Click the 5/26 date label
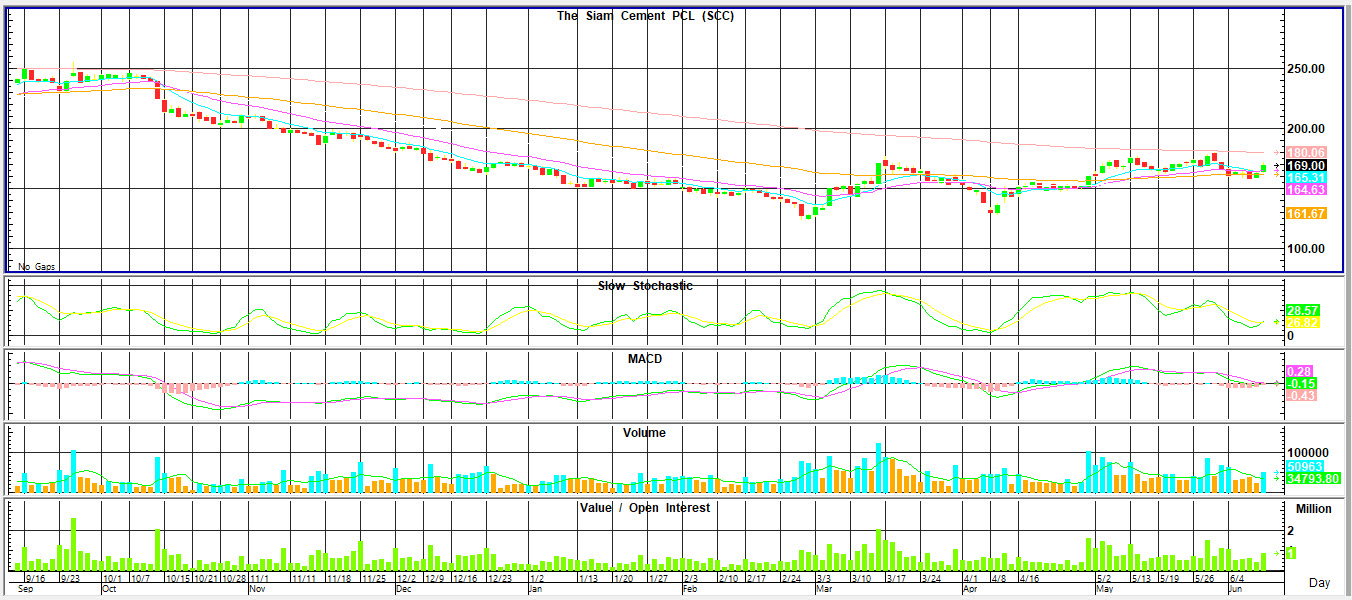This screenshot has width=1352, height=600. (1203, 578)
